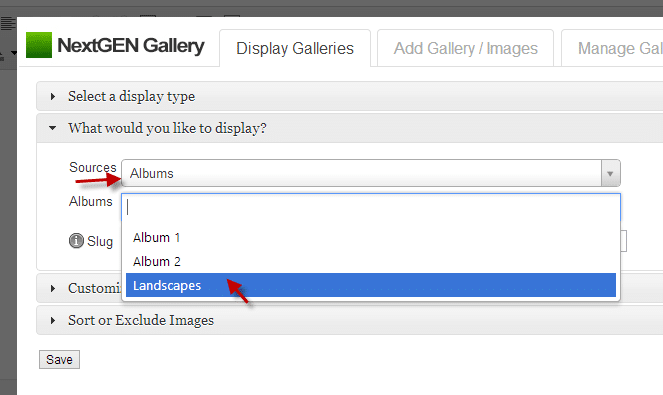The width and height of the screenshot is (663, 395).
Task: Click the Sources Albums combo box
Action: (371, 173)
